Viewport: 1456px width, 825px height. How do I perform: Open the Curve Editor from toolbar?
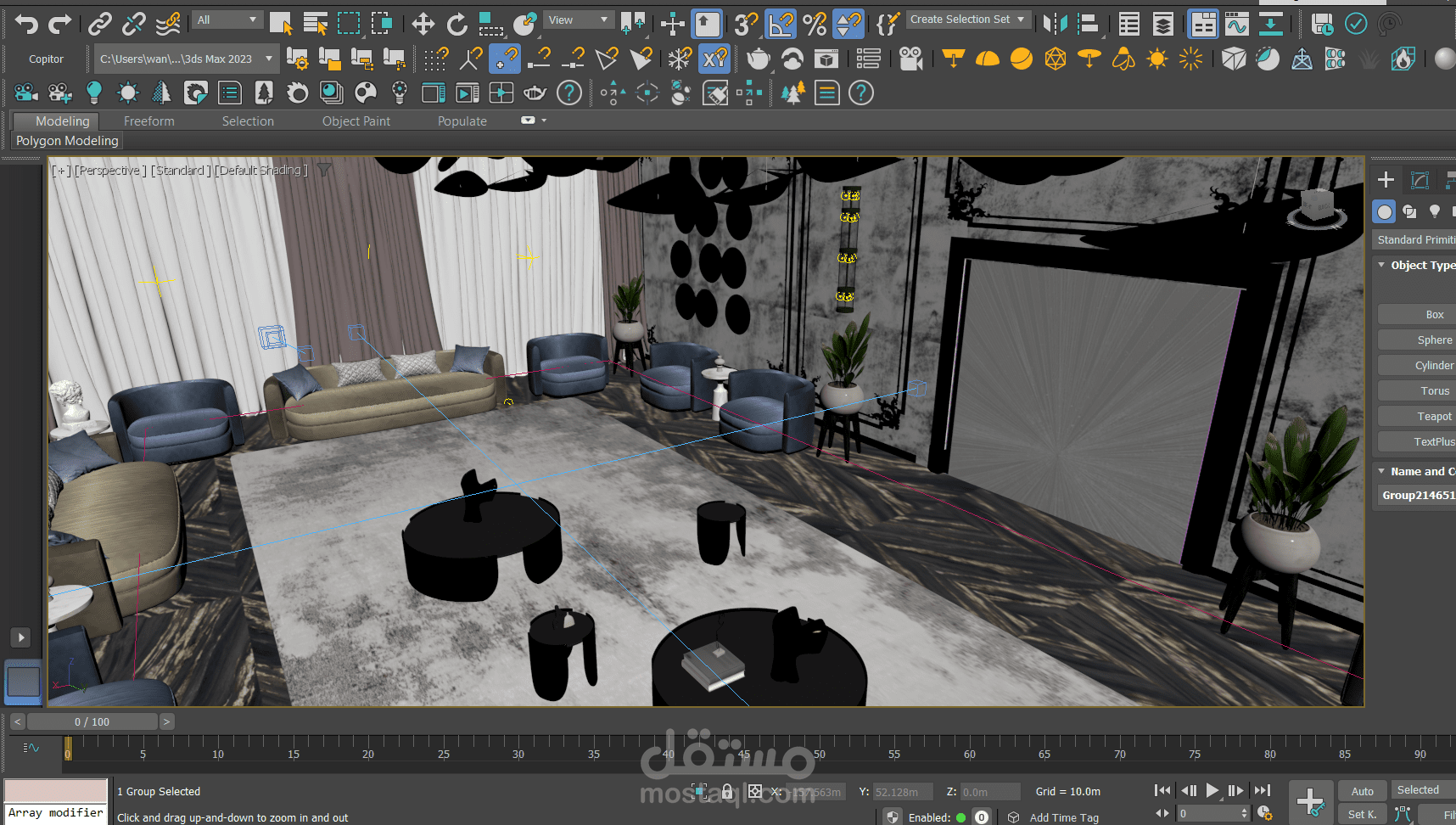1237,24
